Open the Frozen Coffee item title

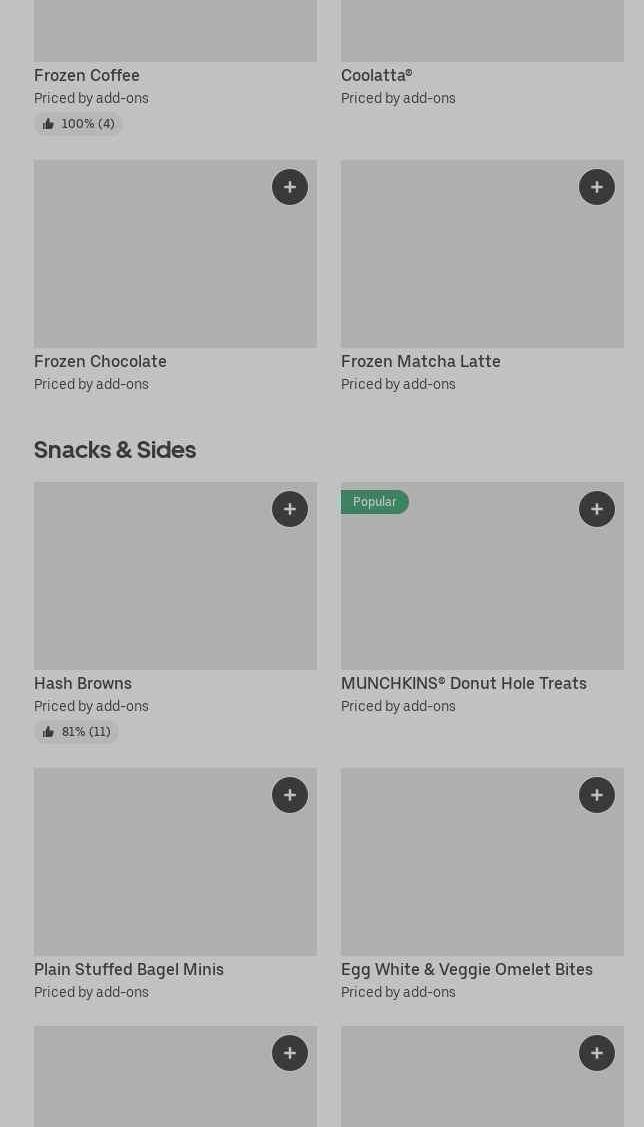(x=87, y=75)
